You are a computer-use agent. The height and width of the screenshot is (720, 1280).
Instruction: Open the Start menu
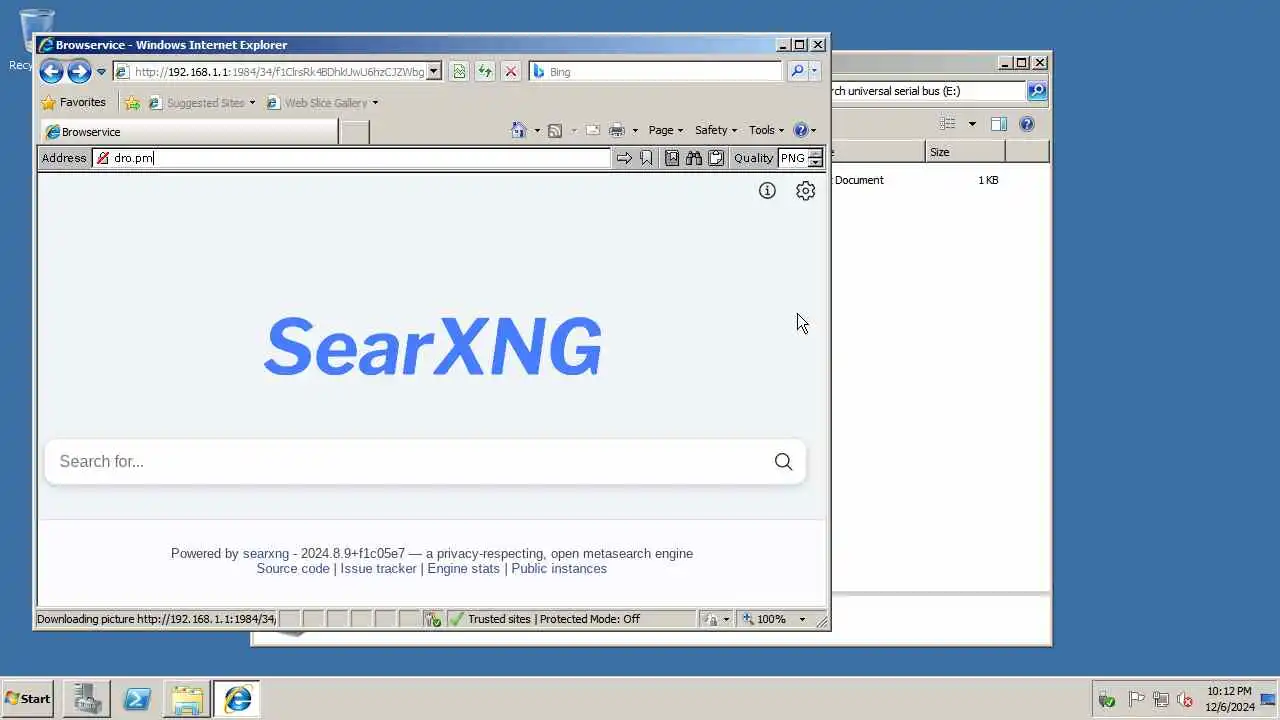click(28, 699)
